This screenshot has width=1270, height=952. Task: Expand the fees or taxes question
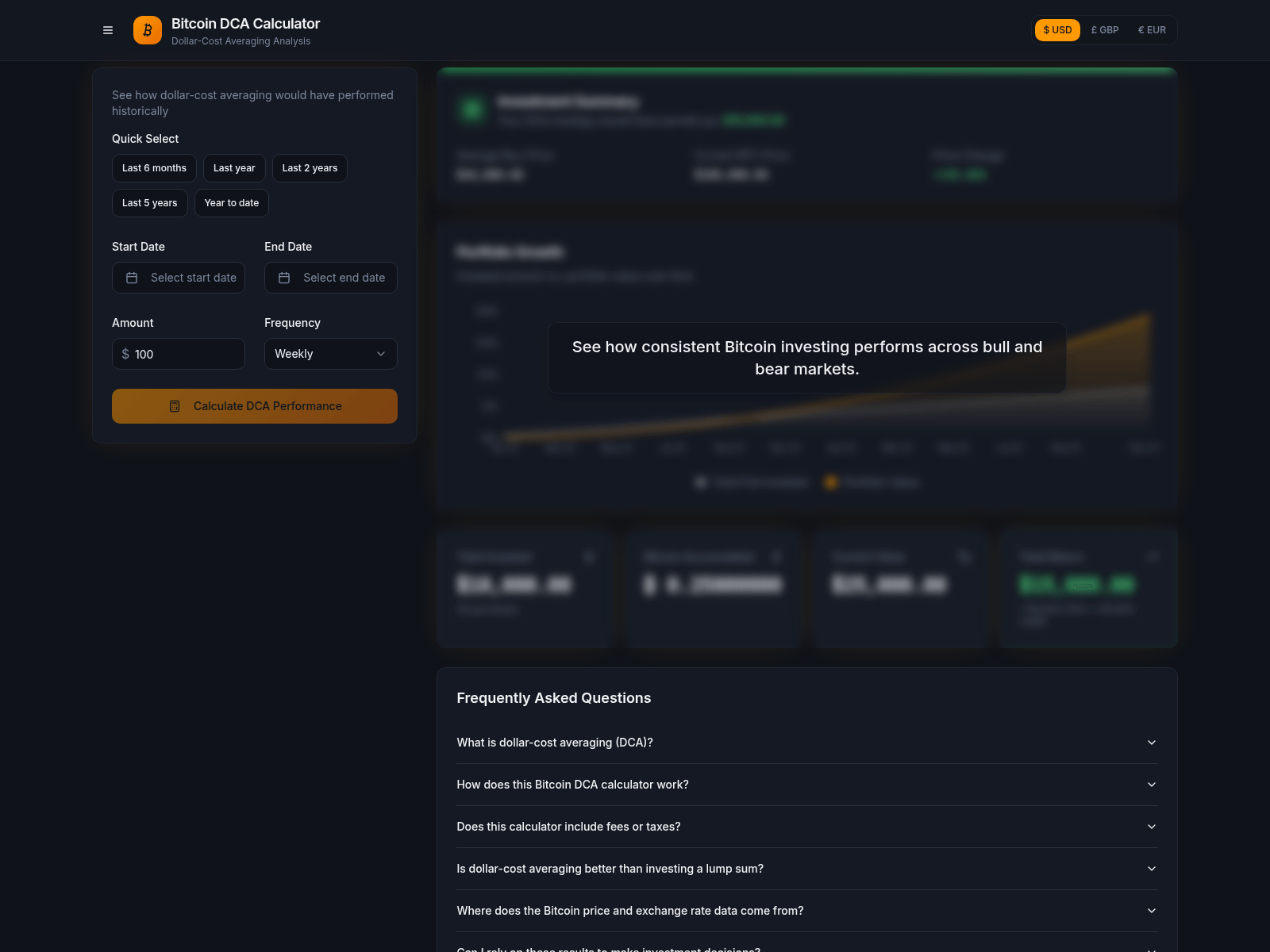(807, 827)
